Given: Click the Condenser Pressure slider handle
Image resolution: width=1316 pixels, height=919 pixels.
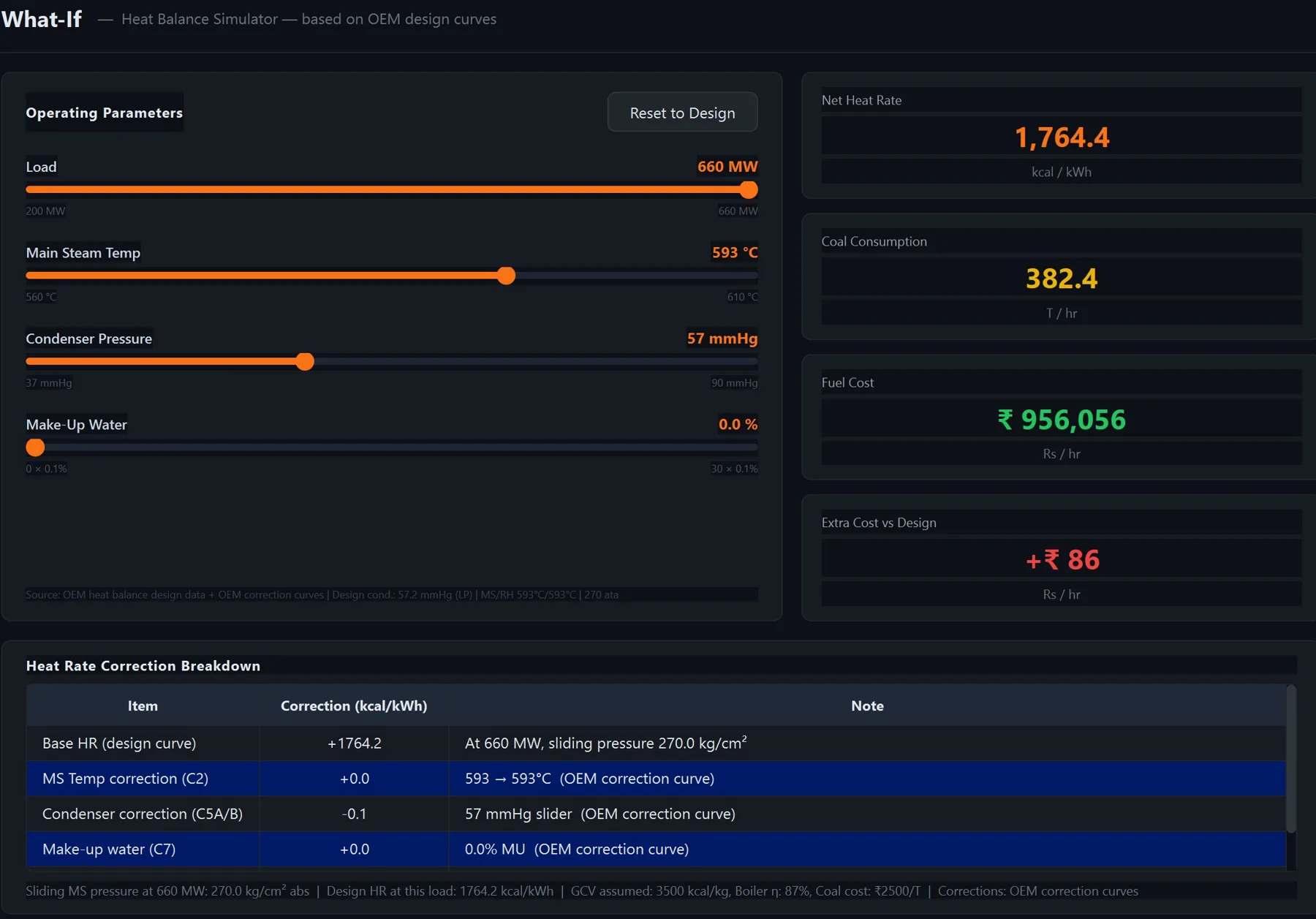Looking at the screenshot, I should click(x=305, y=361).
